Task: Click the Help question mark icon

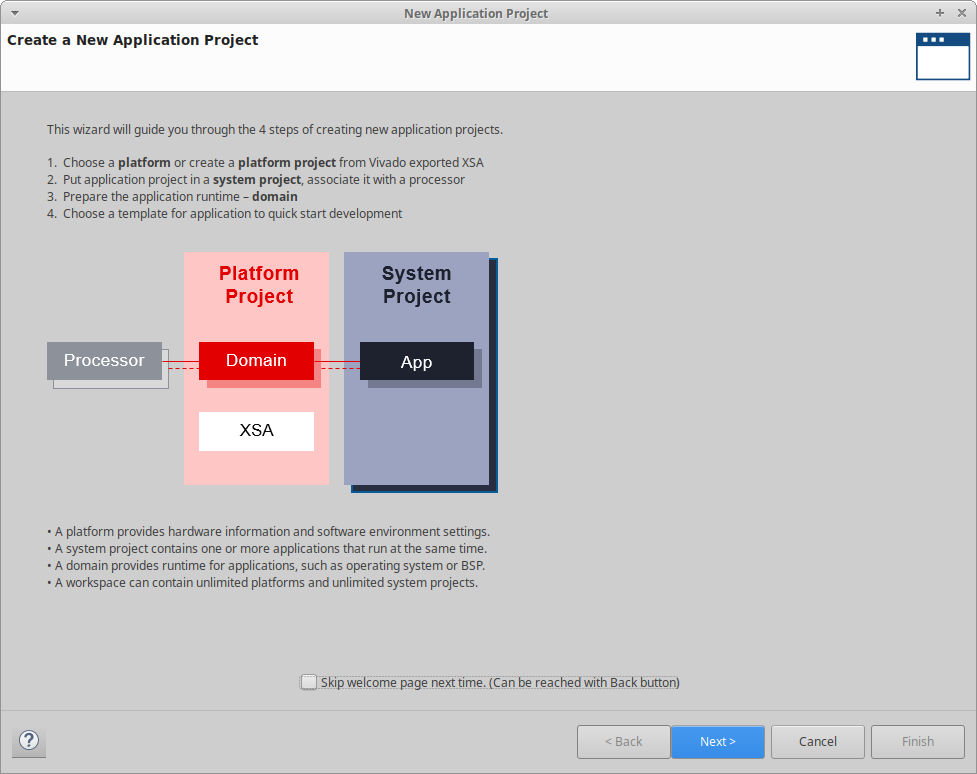Action: pos(29,741)
